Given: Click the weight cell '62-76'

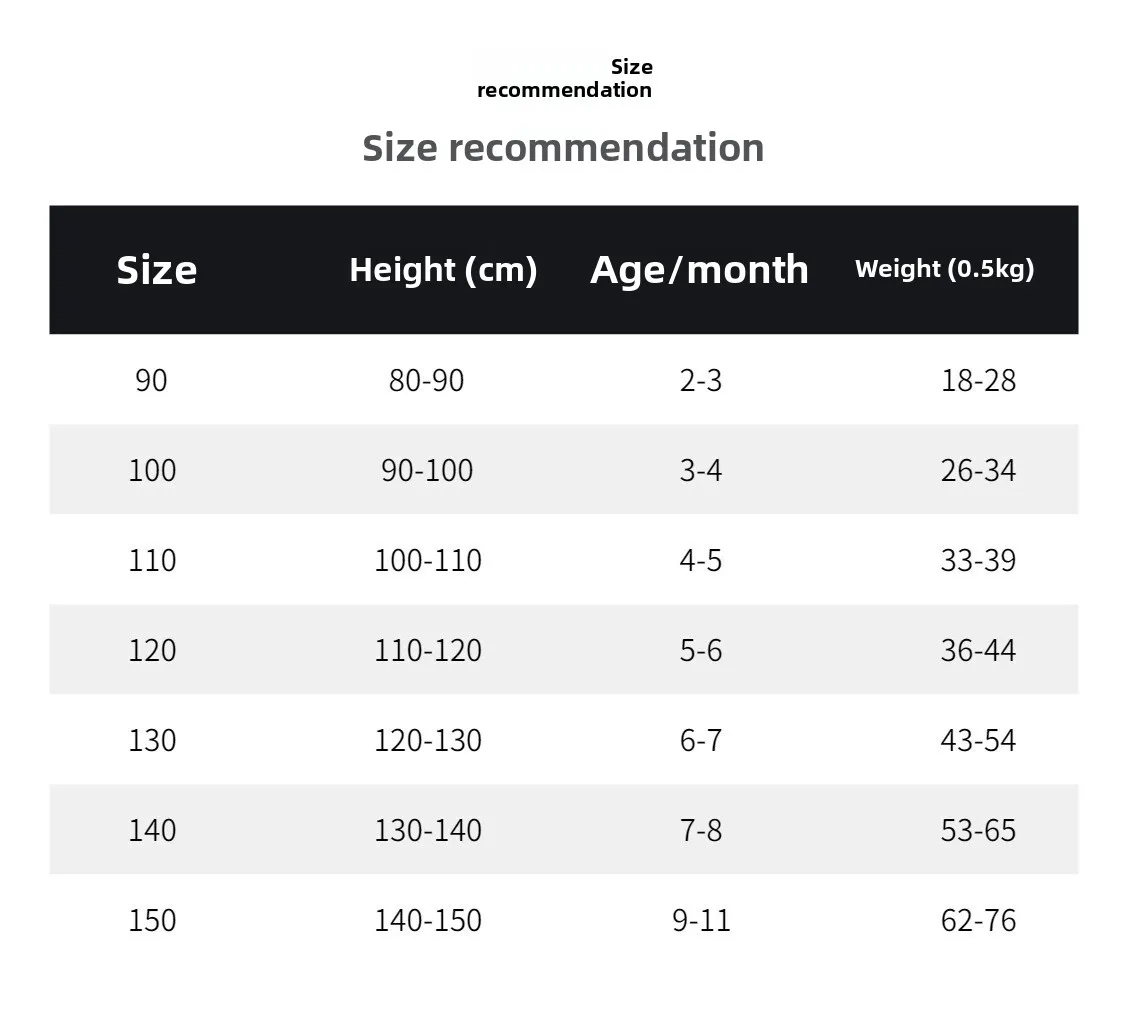Looking at the screenshot, I should click(978, 921).
